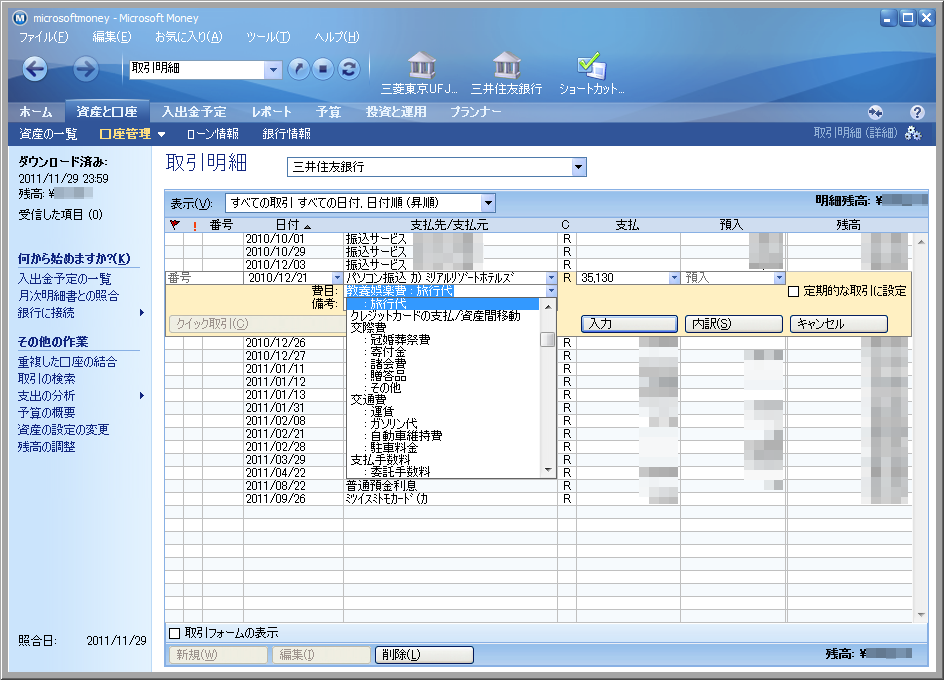Image resolution: width=944 pixels, height=680 pixels.
Task: Click the Refresh icon in toolbar
Action: (349, 69)
